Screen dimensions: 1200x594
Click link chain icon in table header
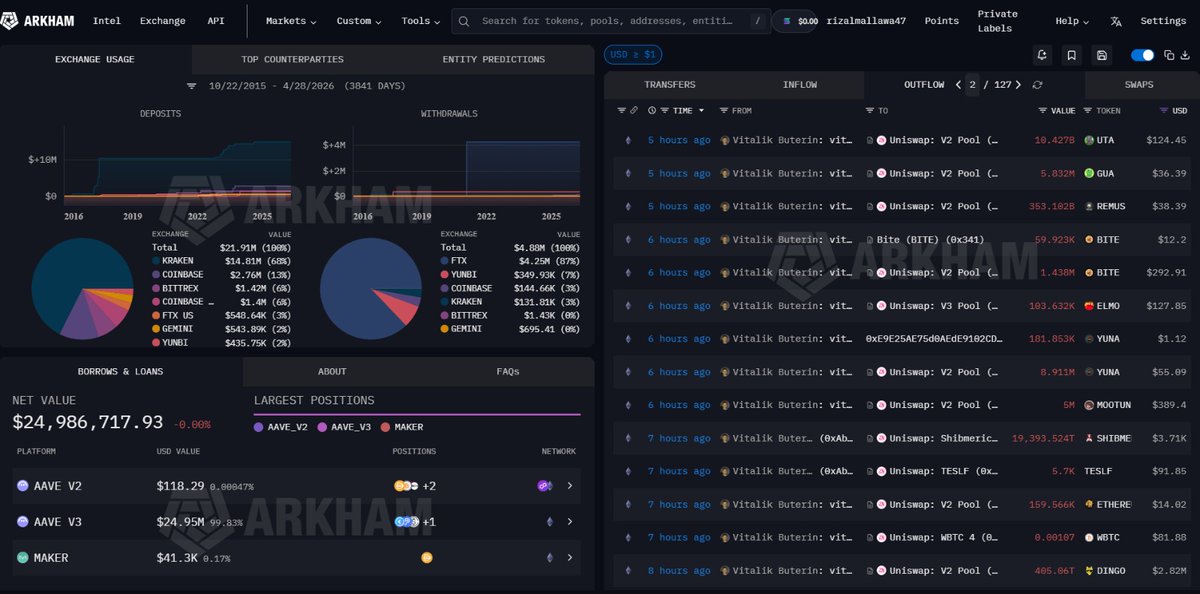(x=633, y=110)
